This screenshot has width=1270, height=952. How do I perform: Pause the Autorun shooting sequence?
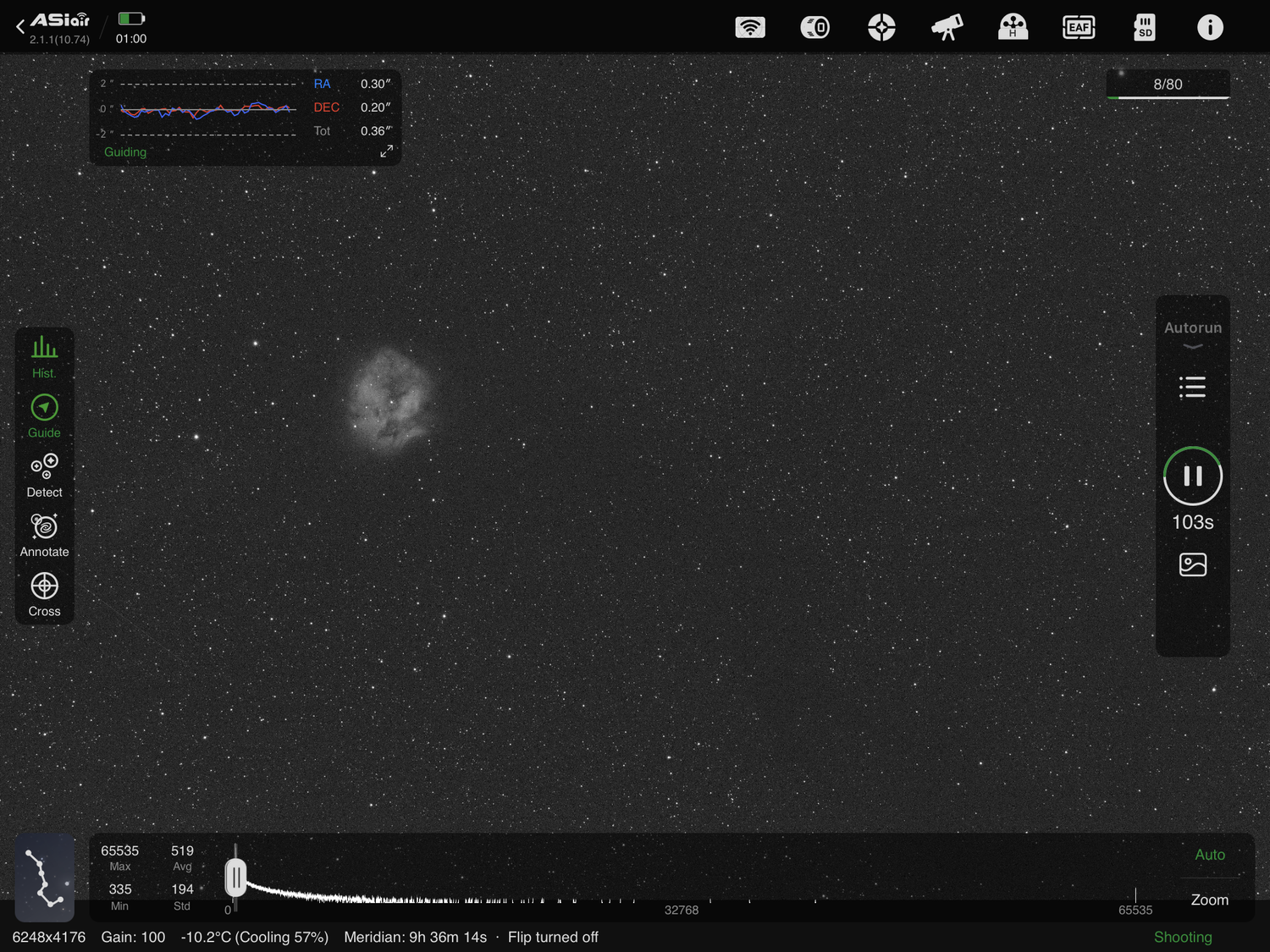1193,476
